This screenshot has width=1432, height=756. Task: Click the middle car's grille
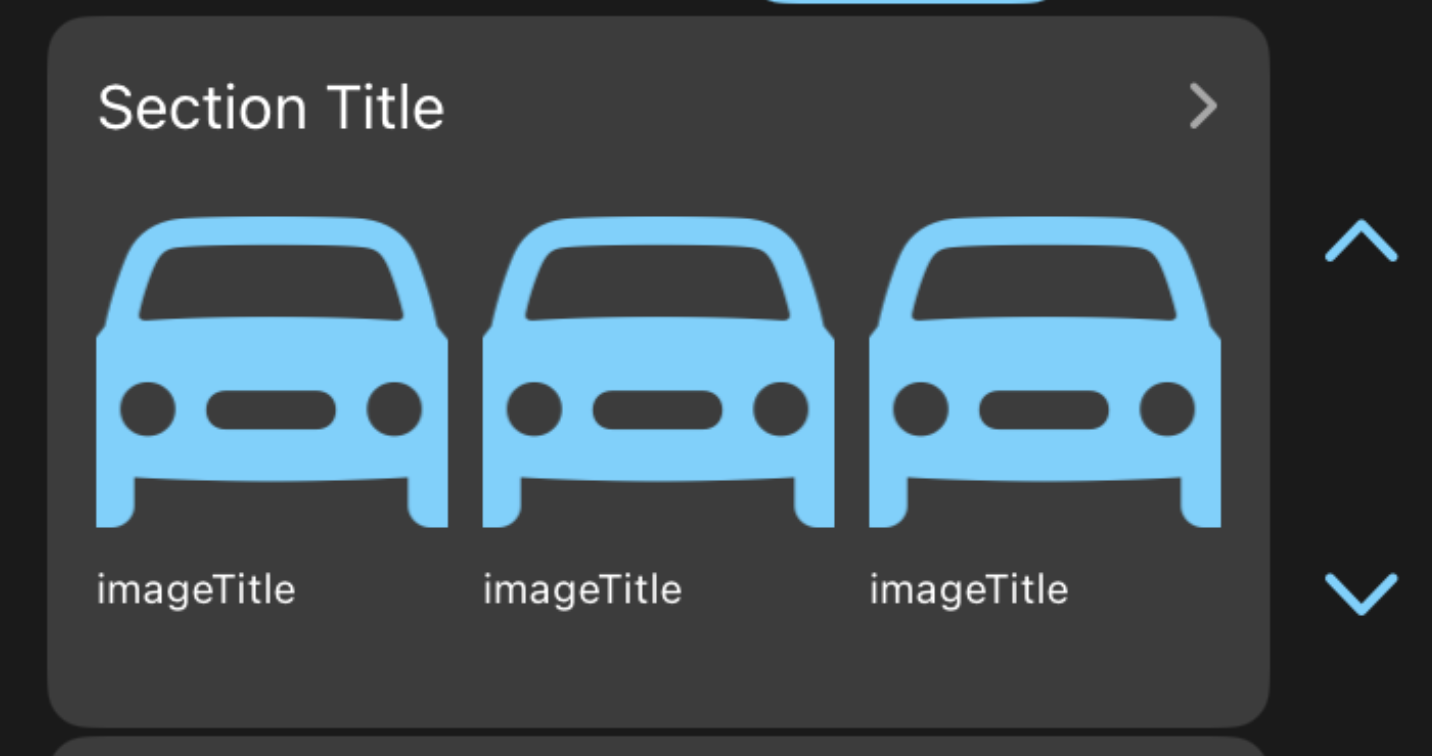click(x=657, y=410)
